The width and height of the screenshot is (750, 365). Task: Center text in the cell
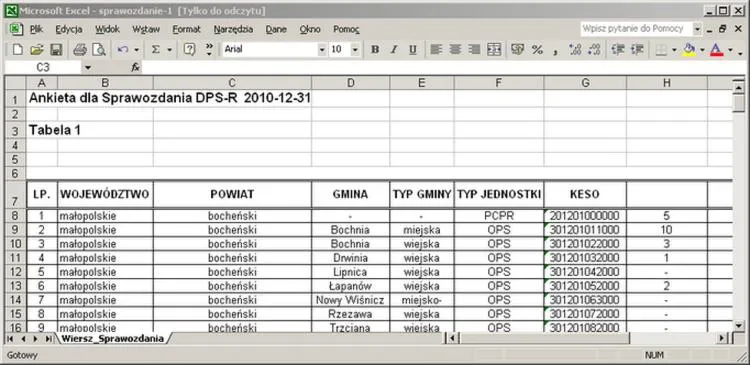[455, 49]
